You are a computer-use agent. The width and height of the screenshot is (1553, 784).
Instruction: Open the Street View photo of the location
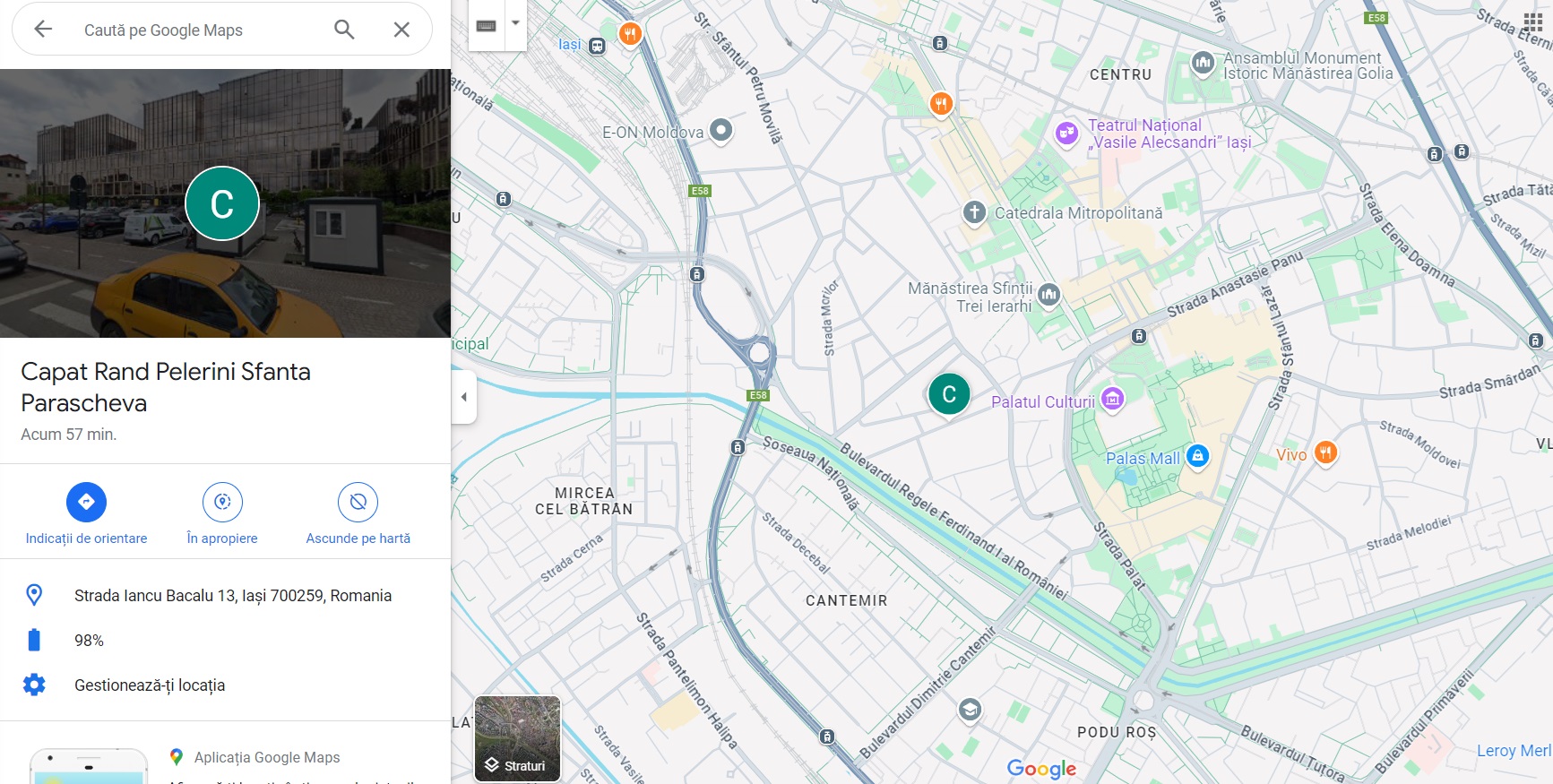click(x=225, y=203)
